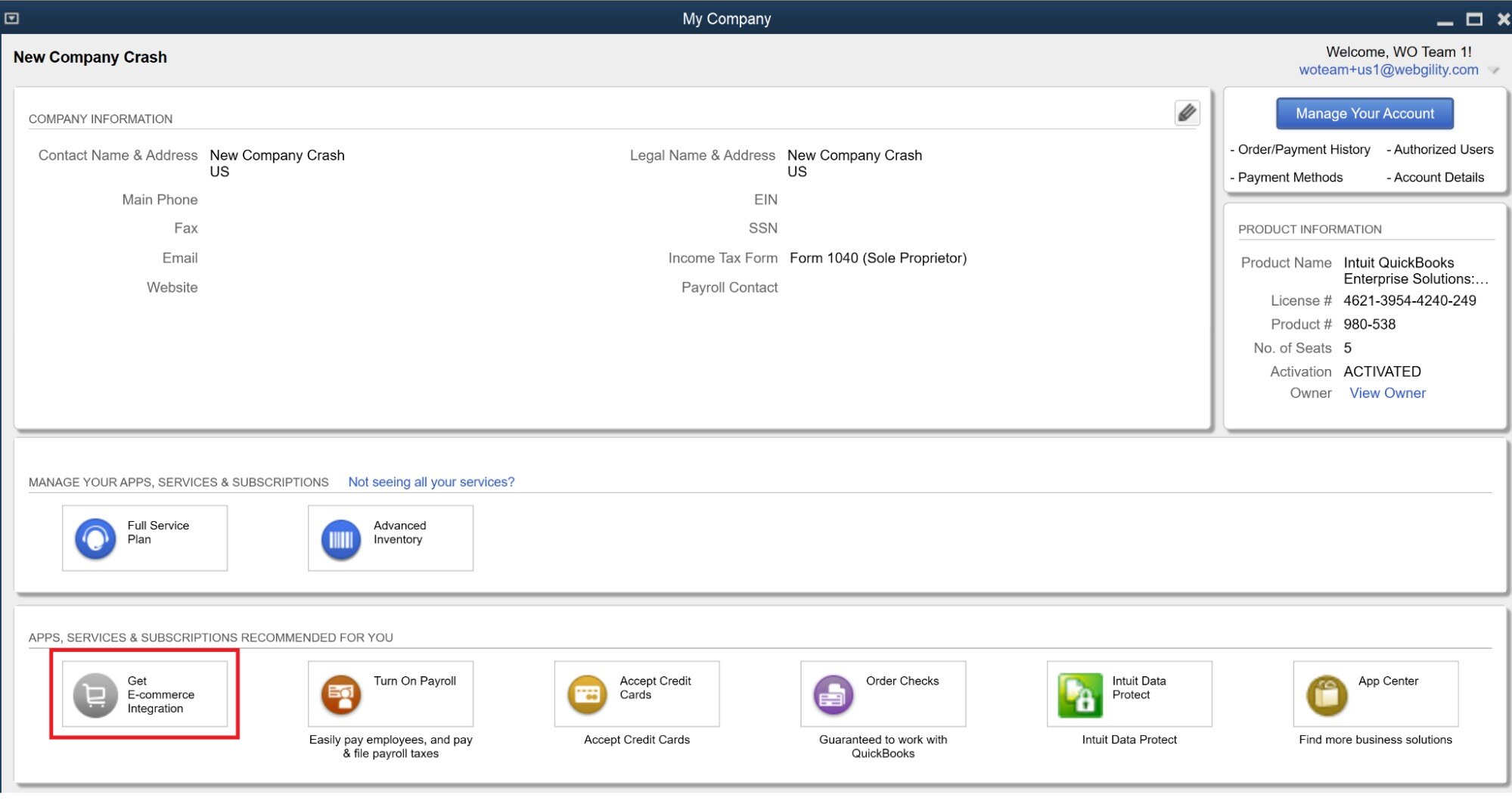Click Easily pay employees caption text

[x=390, y=747]
